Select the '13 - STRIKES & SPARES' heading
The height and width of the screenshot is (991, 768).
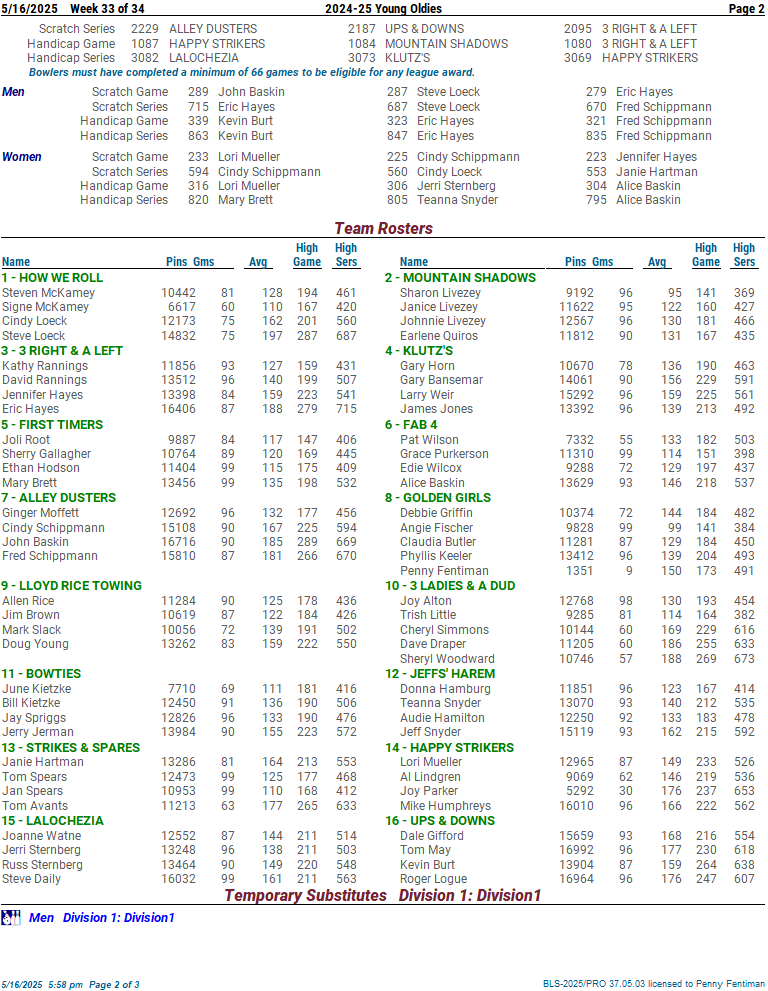70,748
